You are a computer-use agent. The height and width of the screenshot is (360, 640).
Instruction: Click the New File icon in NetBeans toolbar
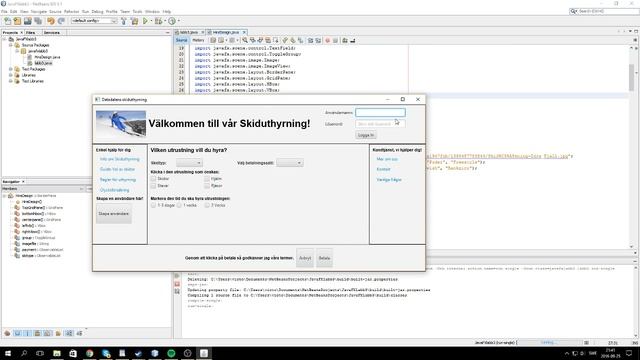point(7,21)
